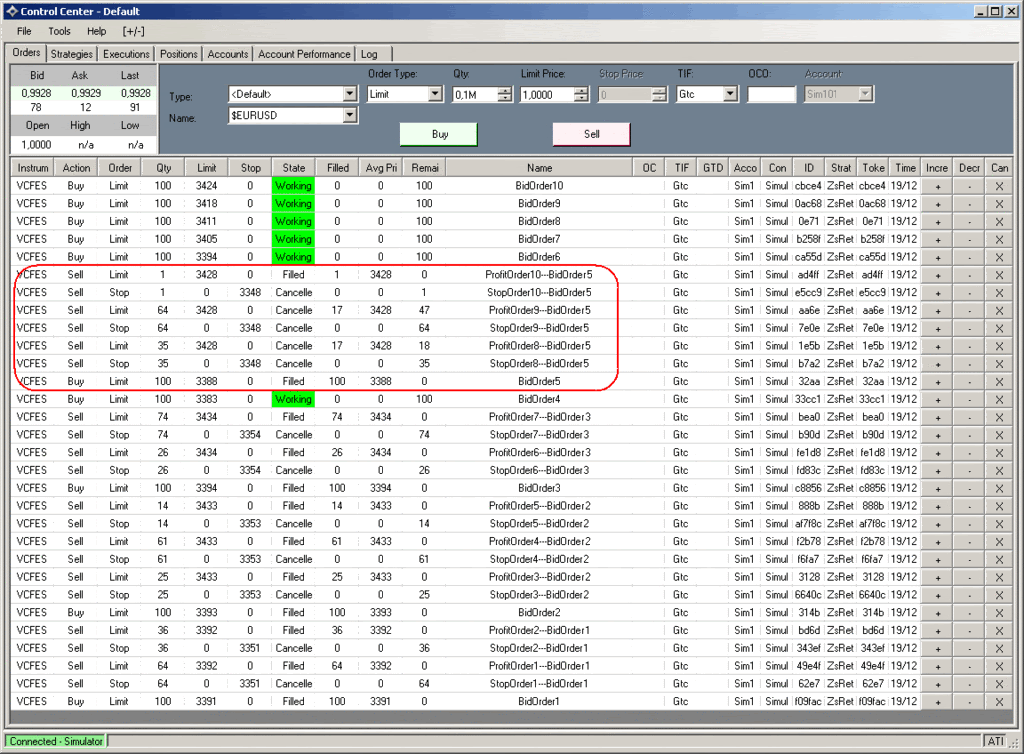
Task: Switch to the Executions tab
Action: (126, 54)
